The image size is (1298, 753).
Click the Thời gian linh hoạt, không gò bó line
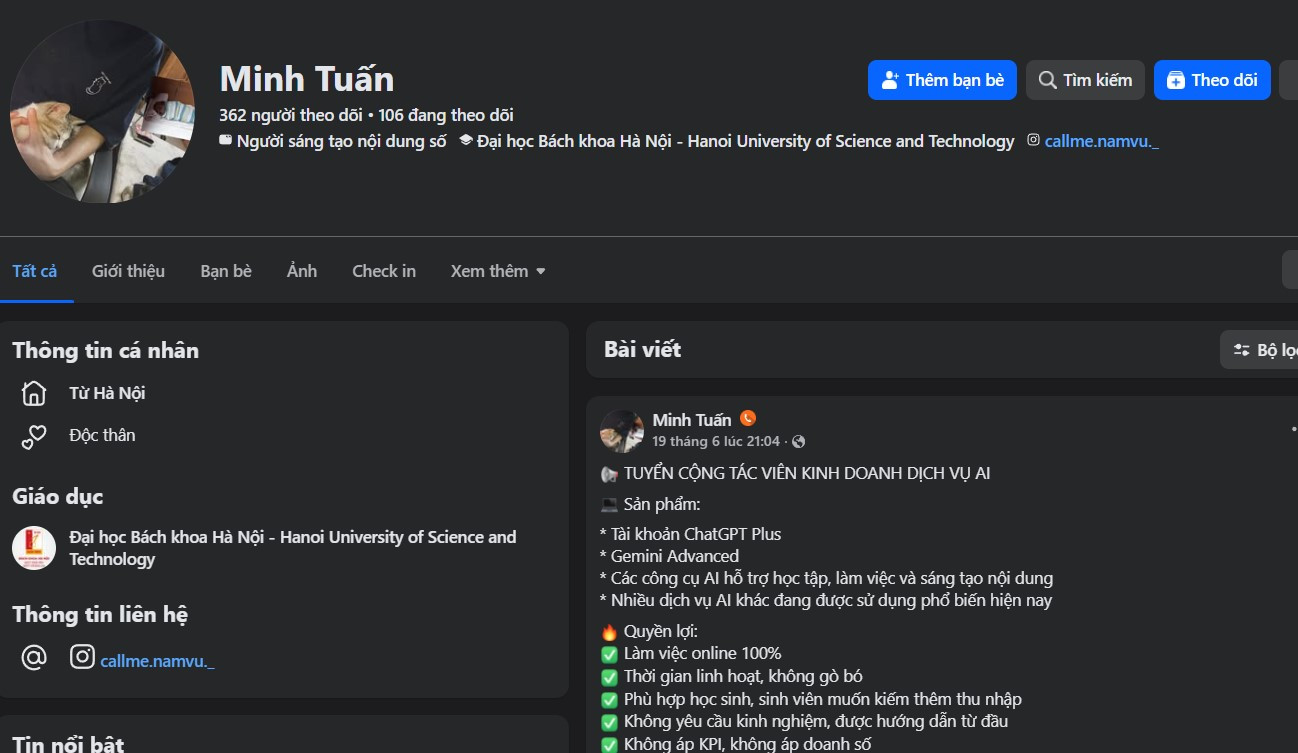pyautogui.click(x=743, y=676)
